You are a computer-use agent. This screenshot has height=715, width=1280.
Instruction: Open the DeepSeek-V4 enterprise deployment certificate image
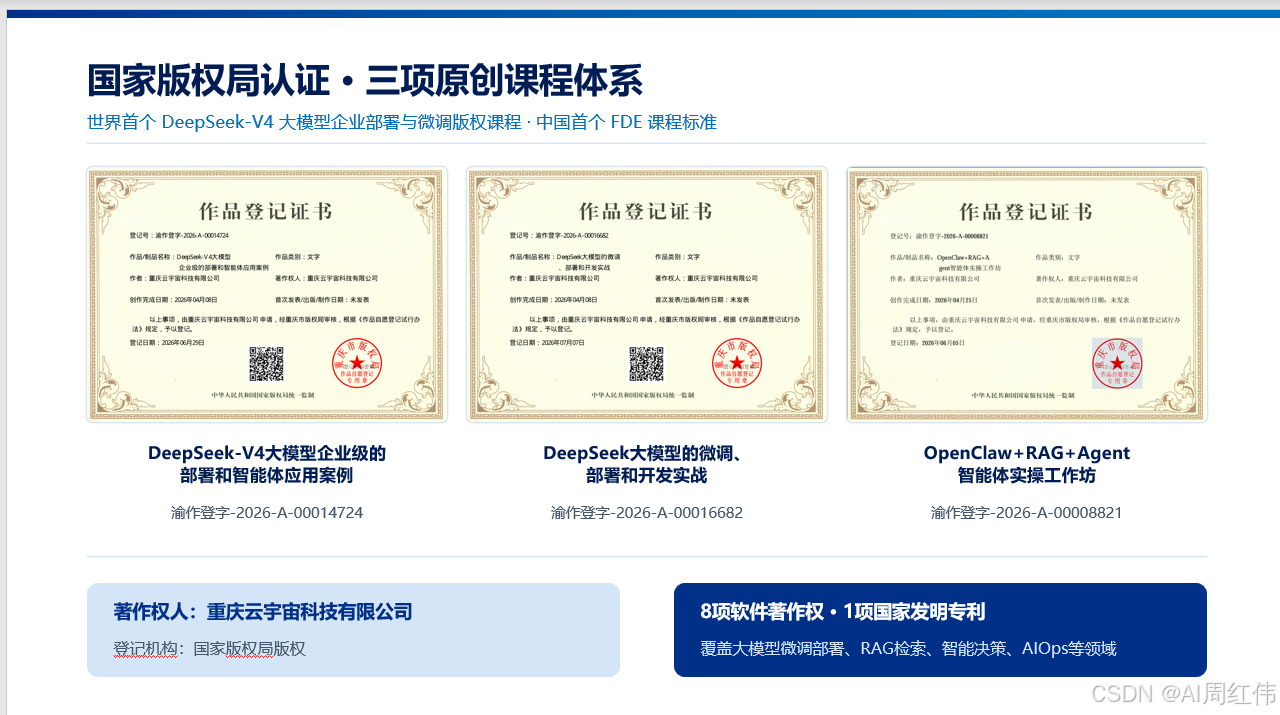tap(267, 294)
